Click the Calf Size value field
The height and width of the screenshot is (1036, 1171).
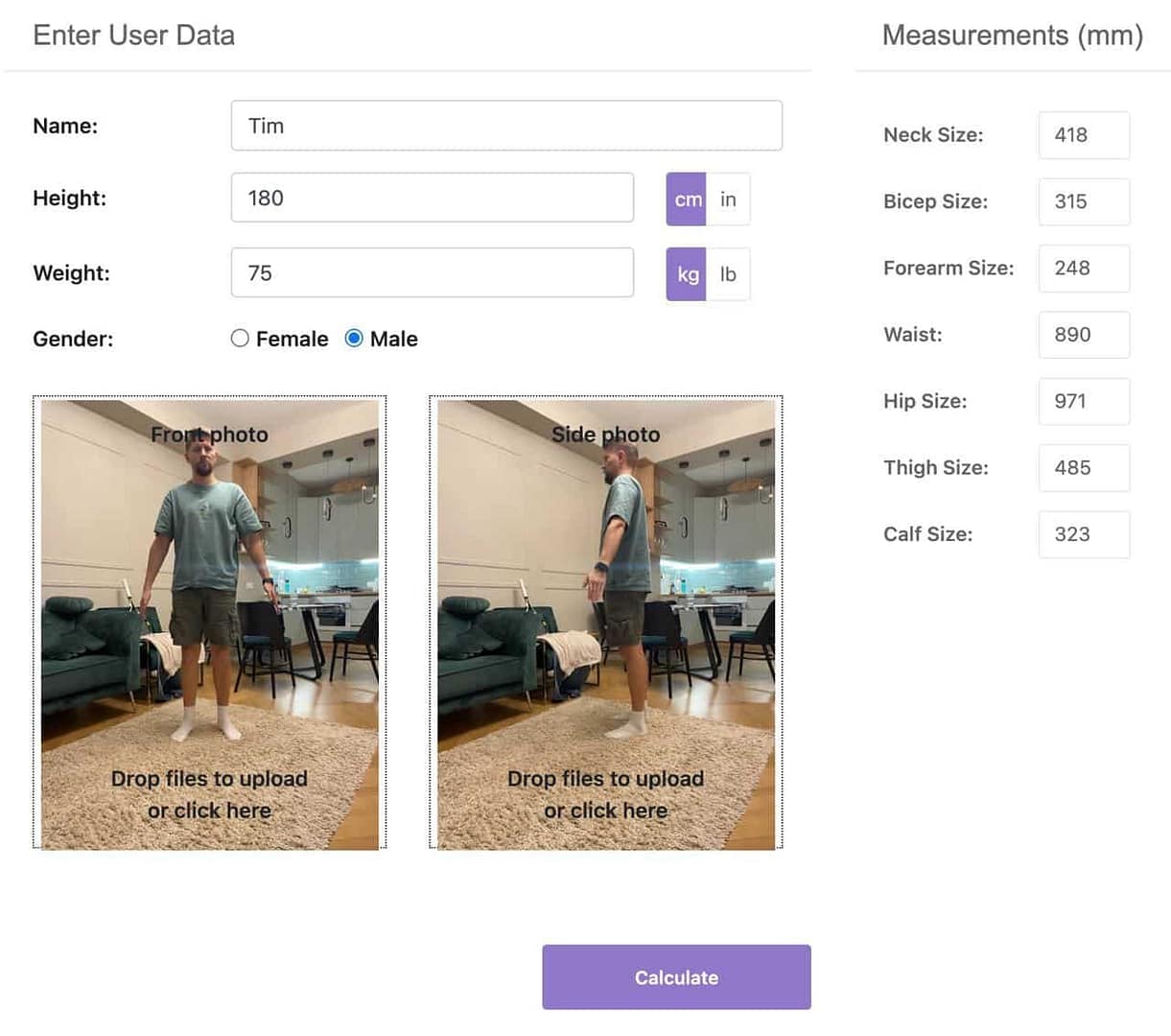pyautogui.click(x=1083, y=534)
